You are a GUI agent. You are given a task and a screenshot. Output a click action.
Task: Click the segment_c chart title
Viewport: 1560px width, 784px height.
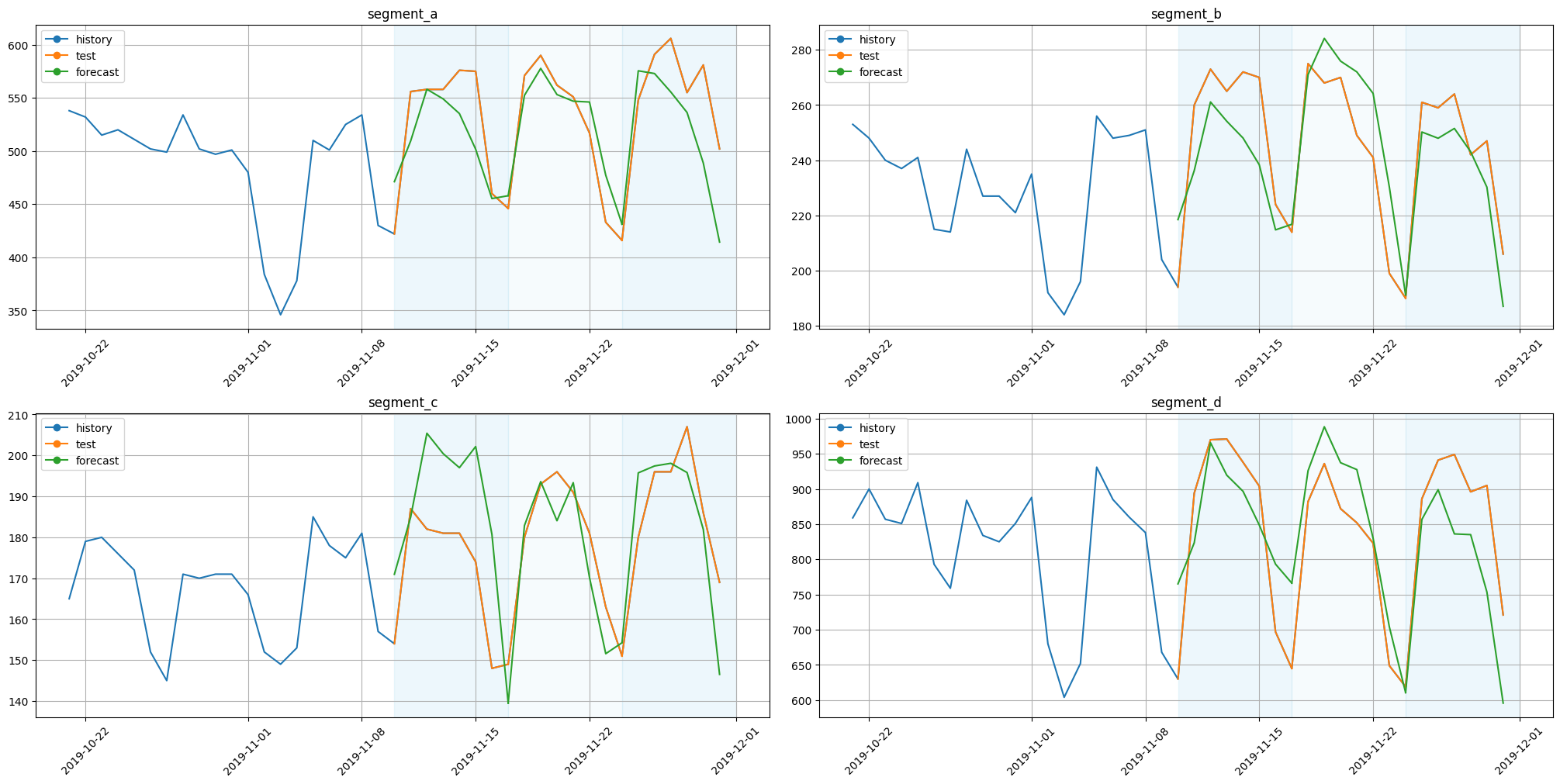coord(403,402)
